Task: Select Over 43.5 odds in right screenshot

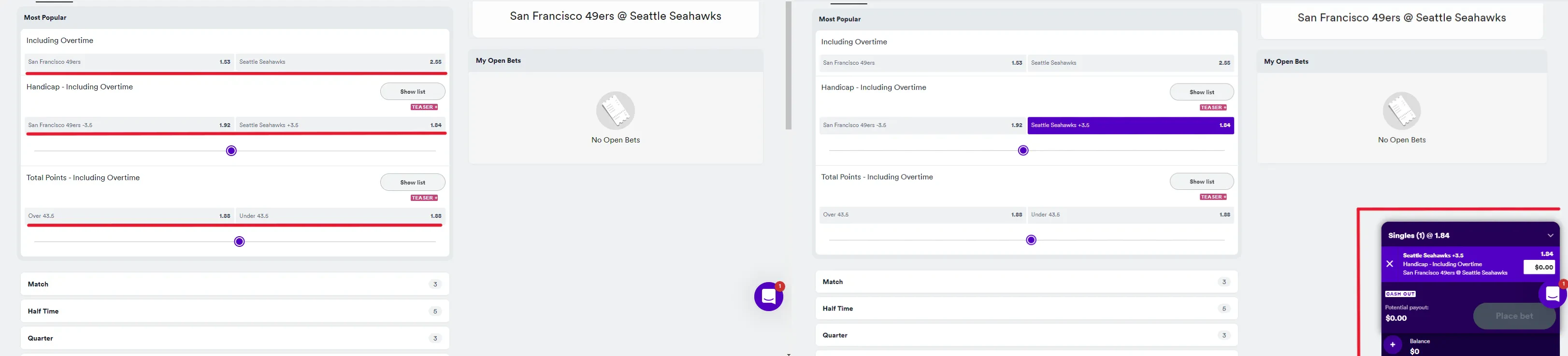Action: (922, 215)
